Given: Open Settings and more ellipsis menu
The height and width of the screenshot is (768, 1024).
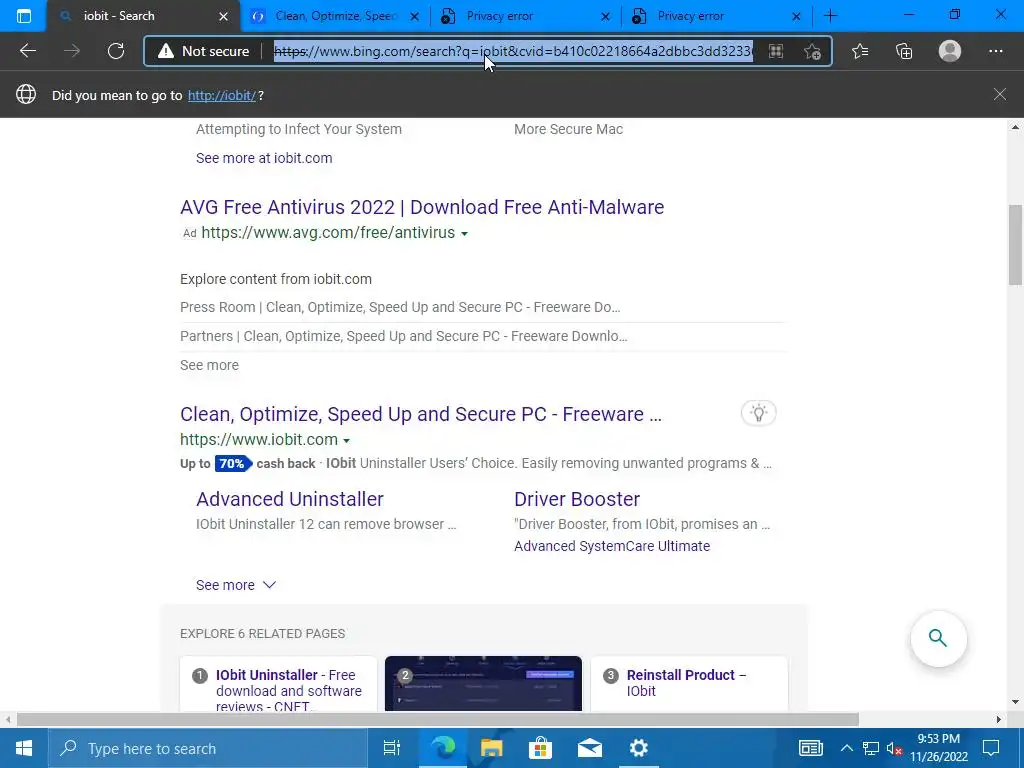Looking at the screenshot, I should point(995,51).
